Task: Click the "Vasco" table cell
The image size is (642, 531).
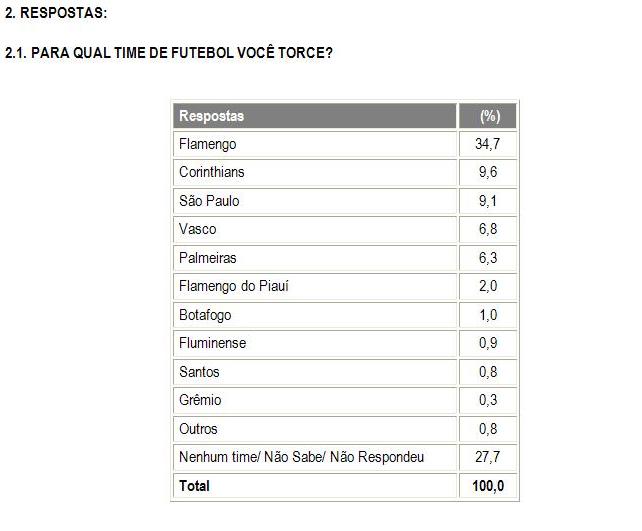Action: (198, 229)
